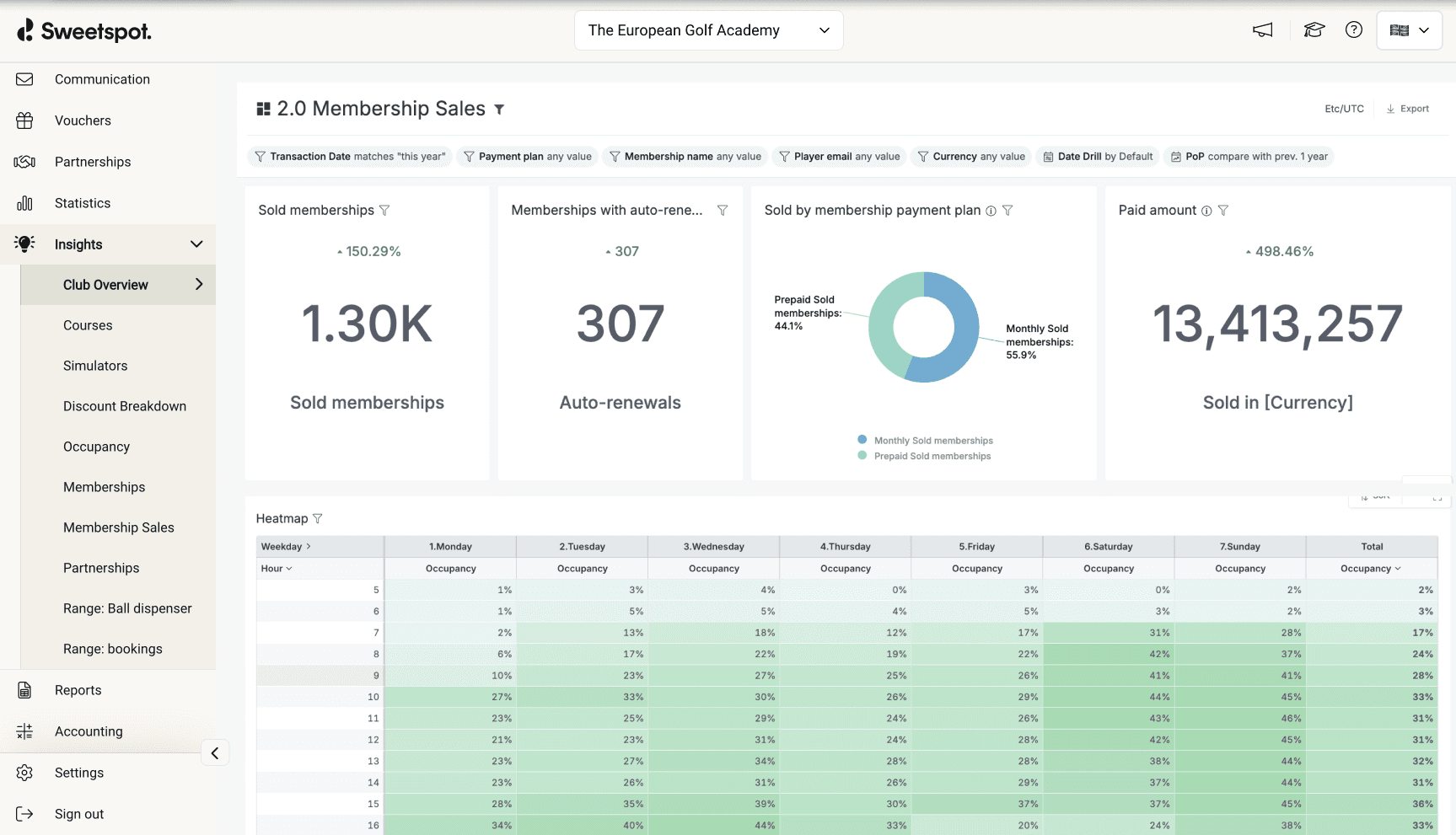Select Range: bookings item
The image size is (1456, 835).
(x=113, y=649)
